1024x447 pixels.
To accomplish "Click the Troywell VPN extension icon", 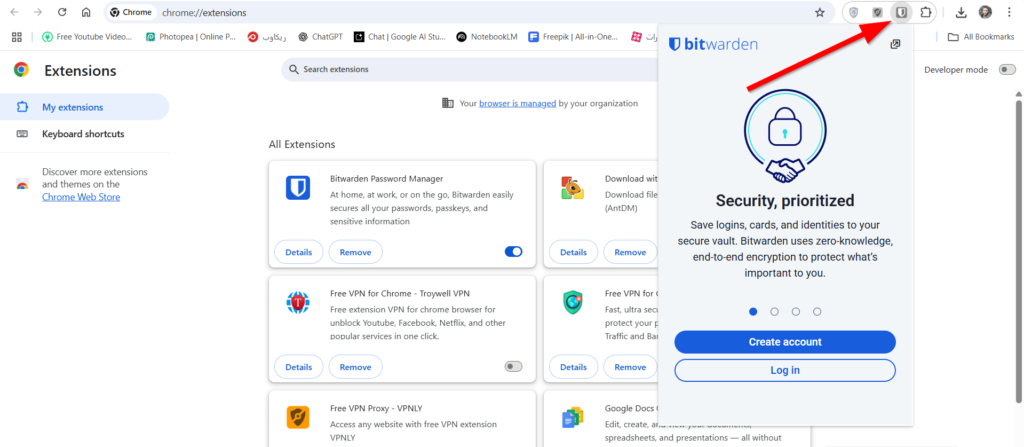I will click(298, 303).
